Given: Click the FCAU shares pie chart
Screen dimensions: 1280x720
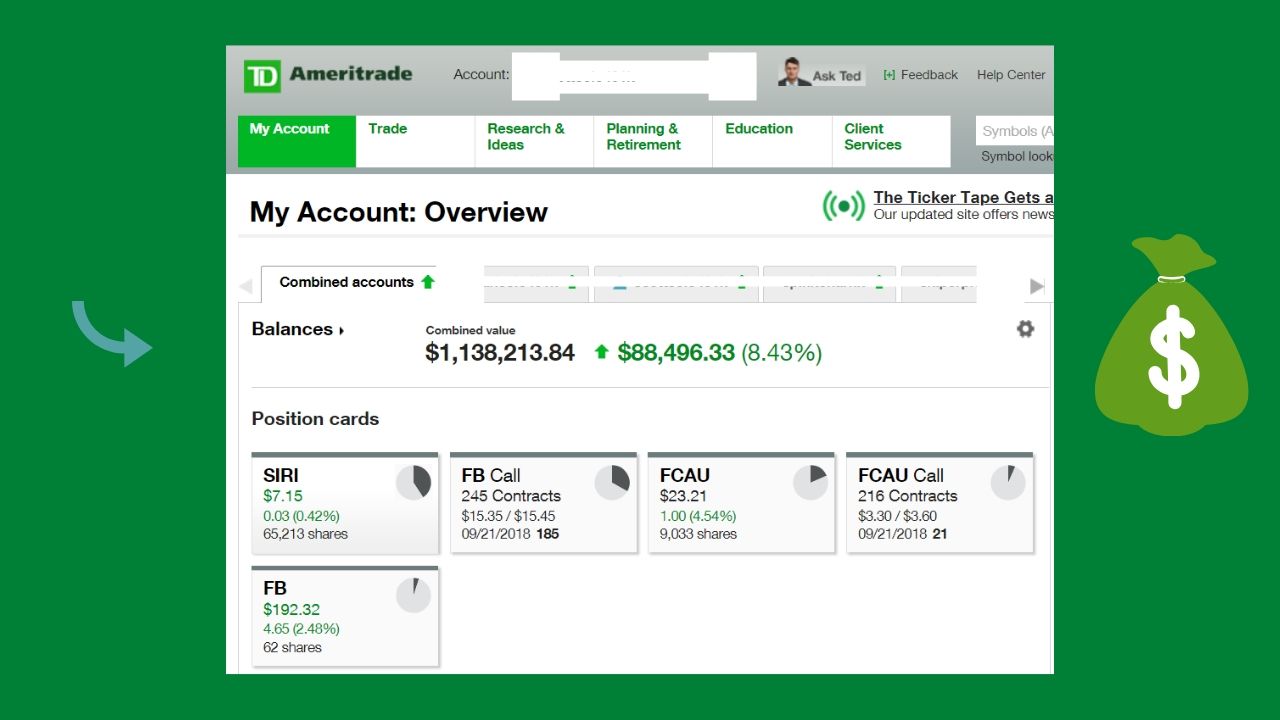Looking at the screenshot, I should coord(810,483).
